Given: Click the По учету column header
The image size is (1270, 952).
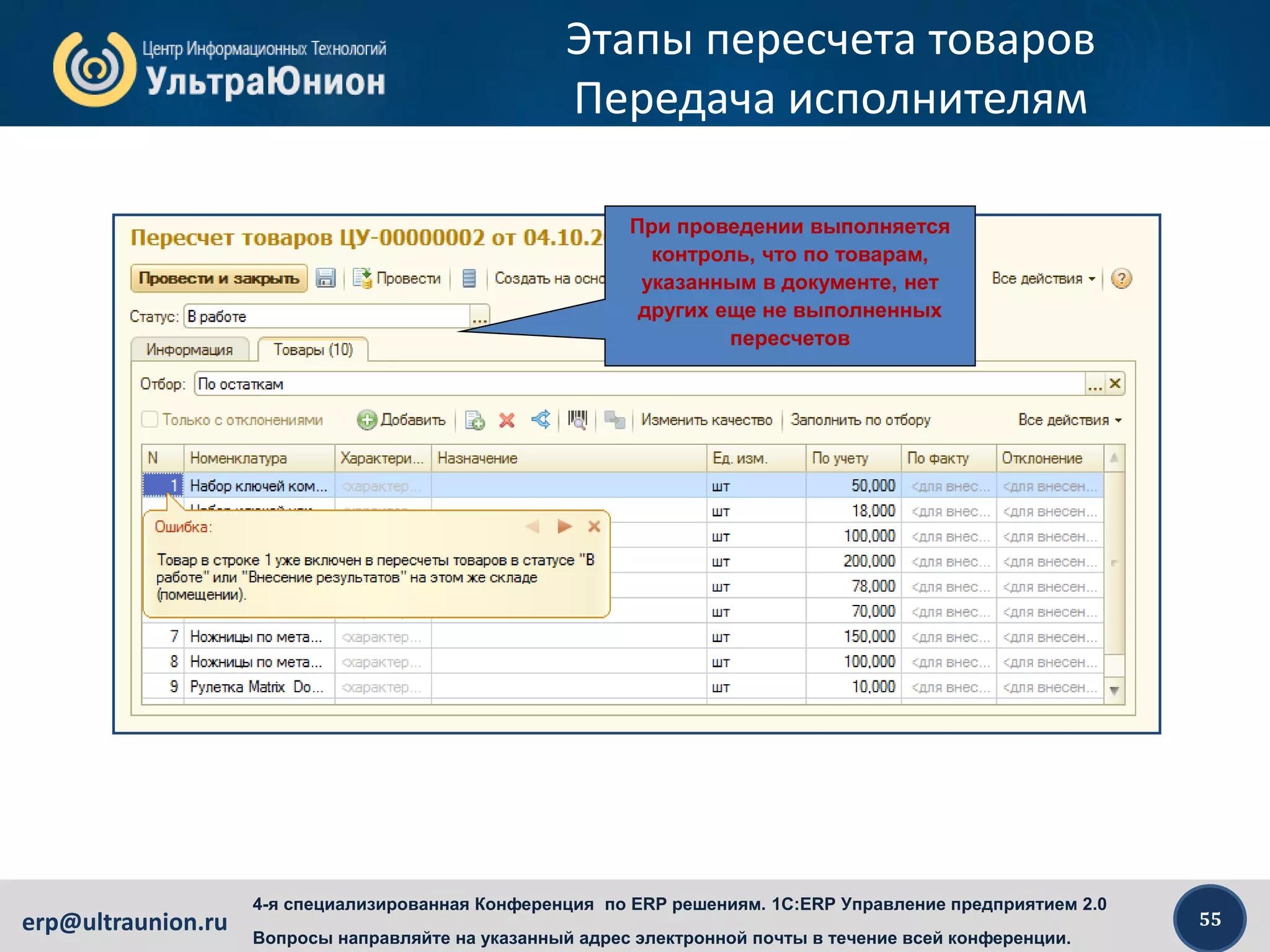Looking at the screenshot, I should click(853, 458).
